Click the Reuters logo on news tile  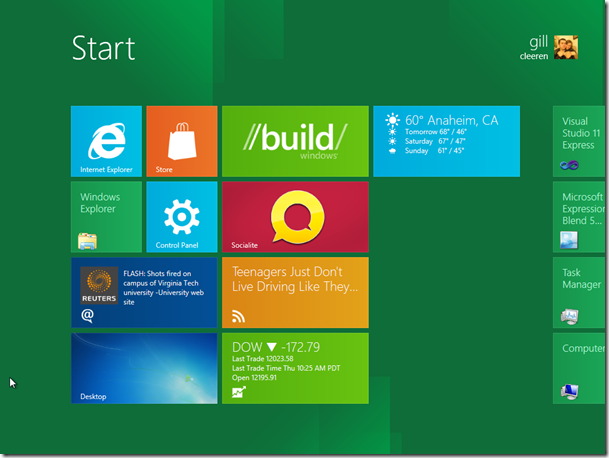point(100,284)
